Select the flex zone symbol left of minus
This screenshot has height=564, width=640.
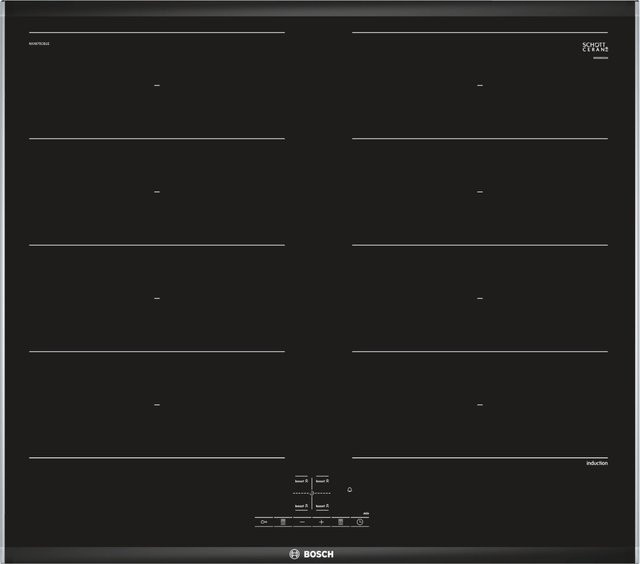(x=283, y=522)
